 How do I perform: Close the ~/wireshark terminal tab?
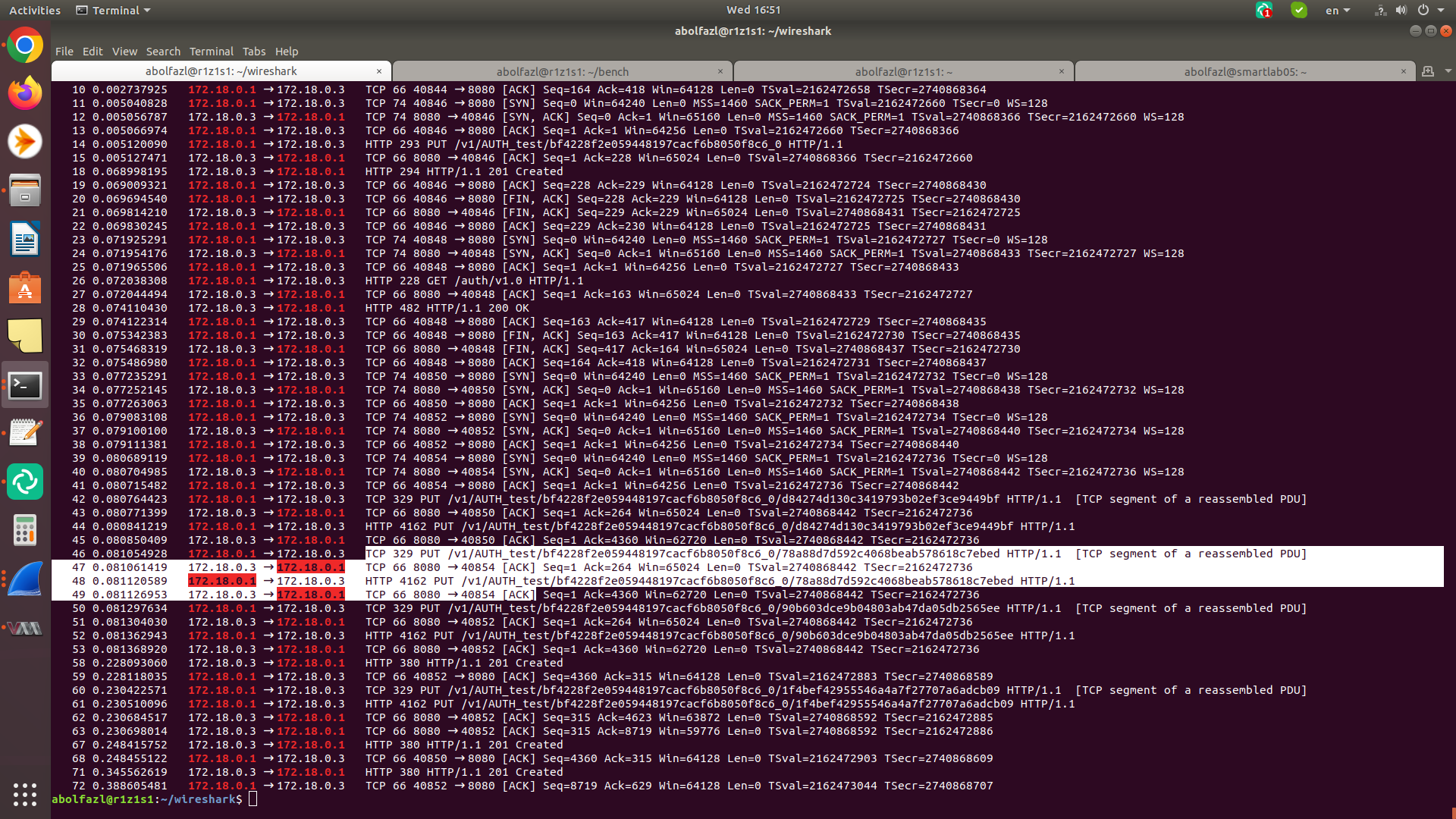click(x=379, y=71)
